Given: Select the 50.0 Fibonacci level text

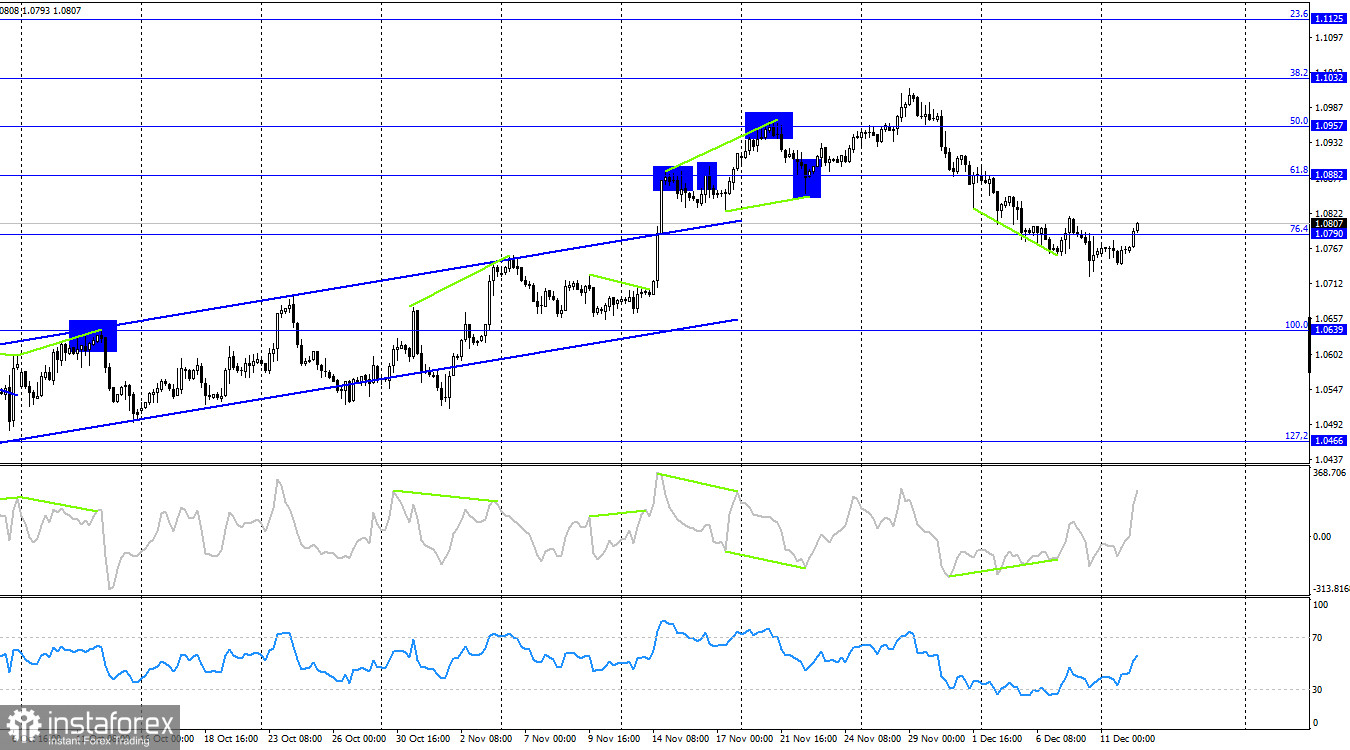Looking at the screenshot, I should [1299, 120].
